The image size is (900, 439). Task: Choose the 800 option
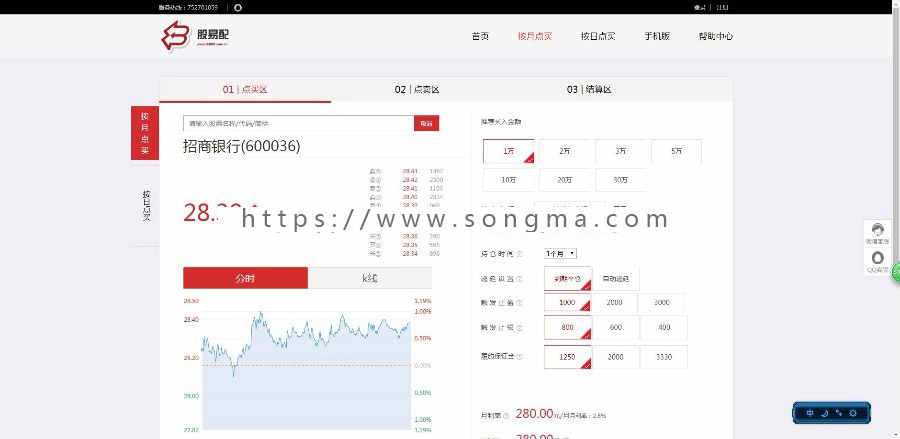click(x=568, y=328)
